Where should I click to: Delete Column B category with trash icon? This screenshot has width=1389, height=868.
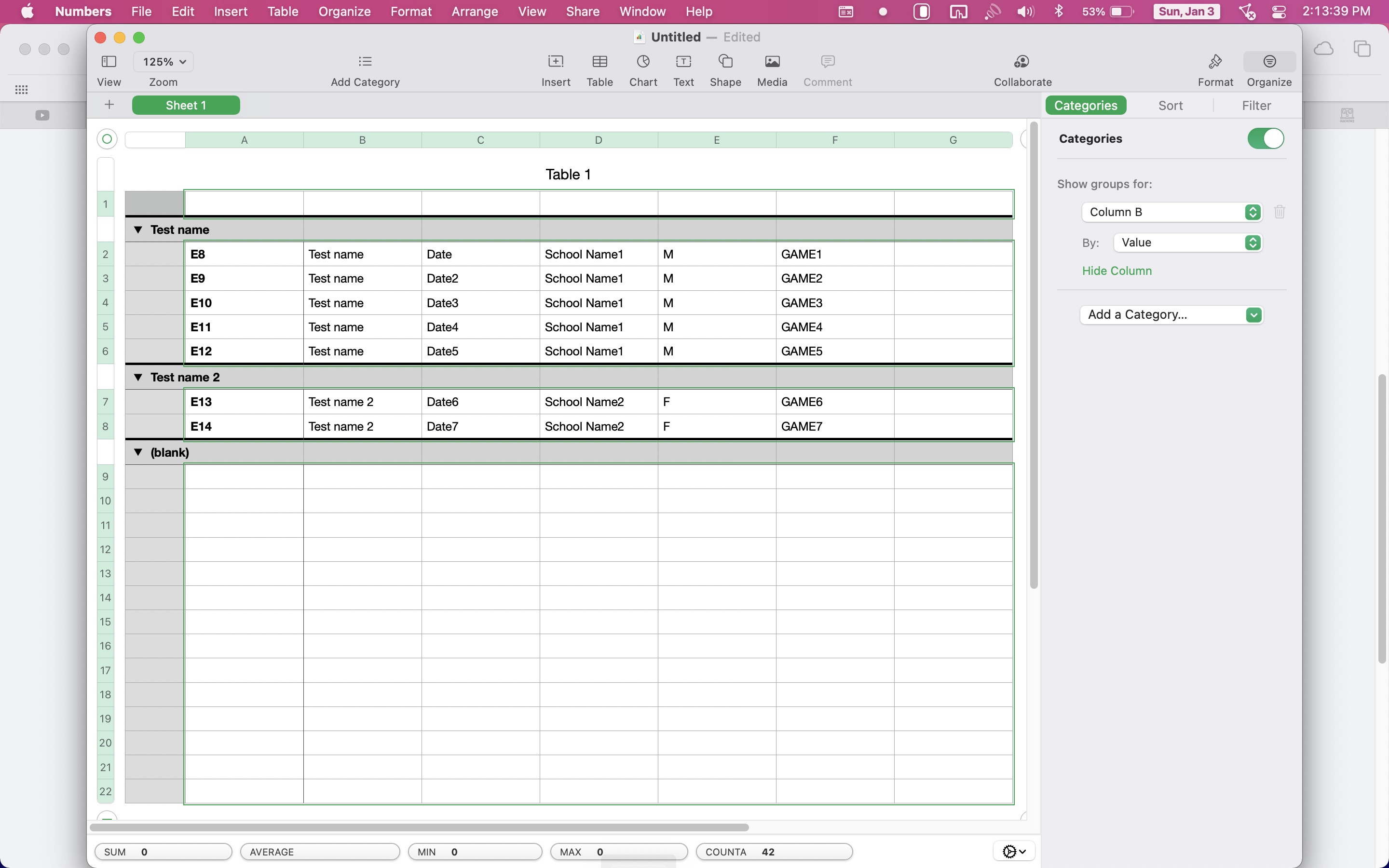pyautogui.click(x=1279, y=212)
